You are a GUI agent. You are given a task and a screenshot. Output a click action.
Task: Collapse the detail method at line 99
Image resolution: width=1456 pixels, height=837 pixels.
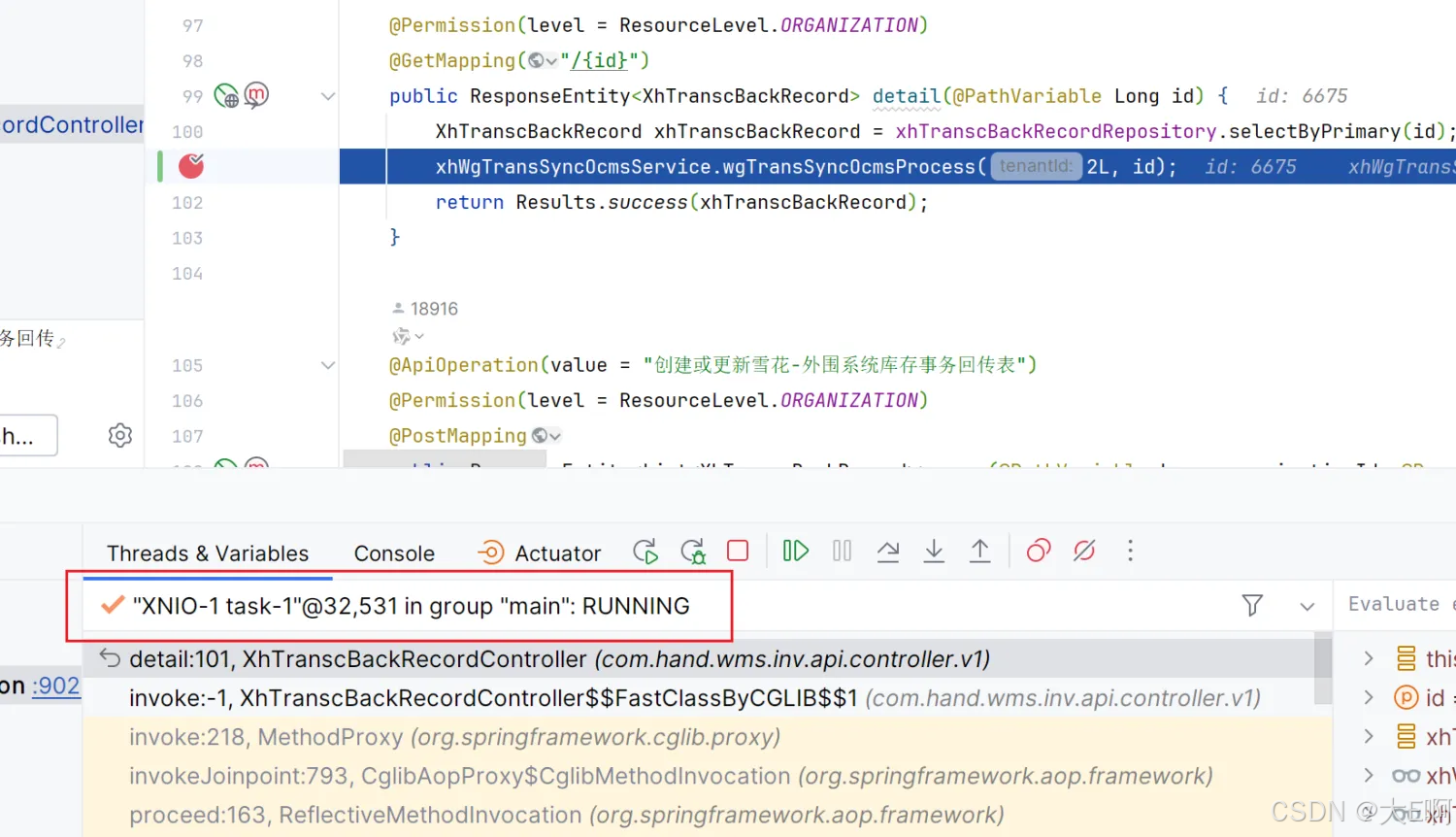pyautogui.click(x=328, y=96)
